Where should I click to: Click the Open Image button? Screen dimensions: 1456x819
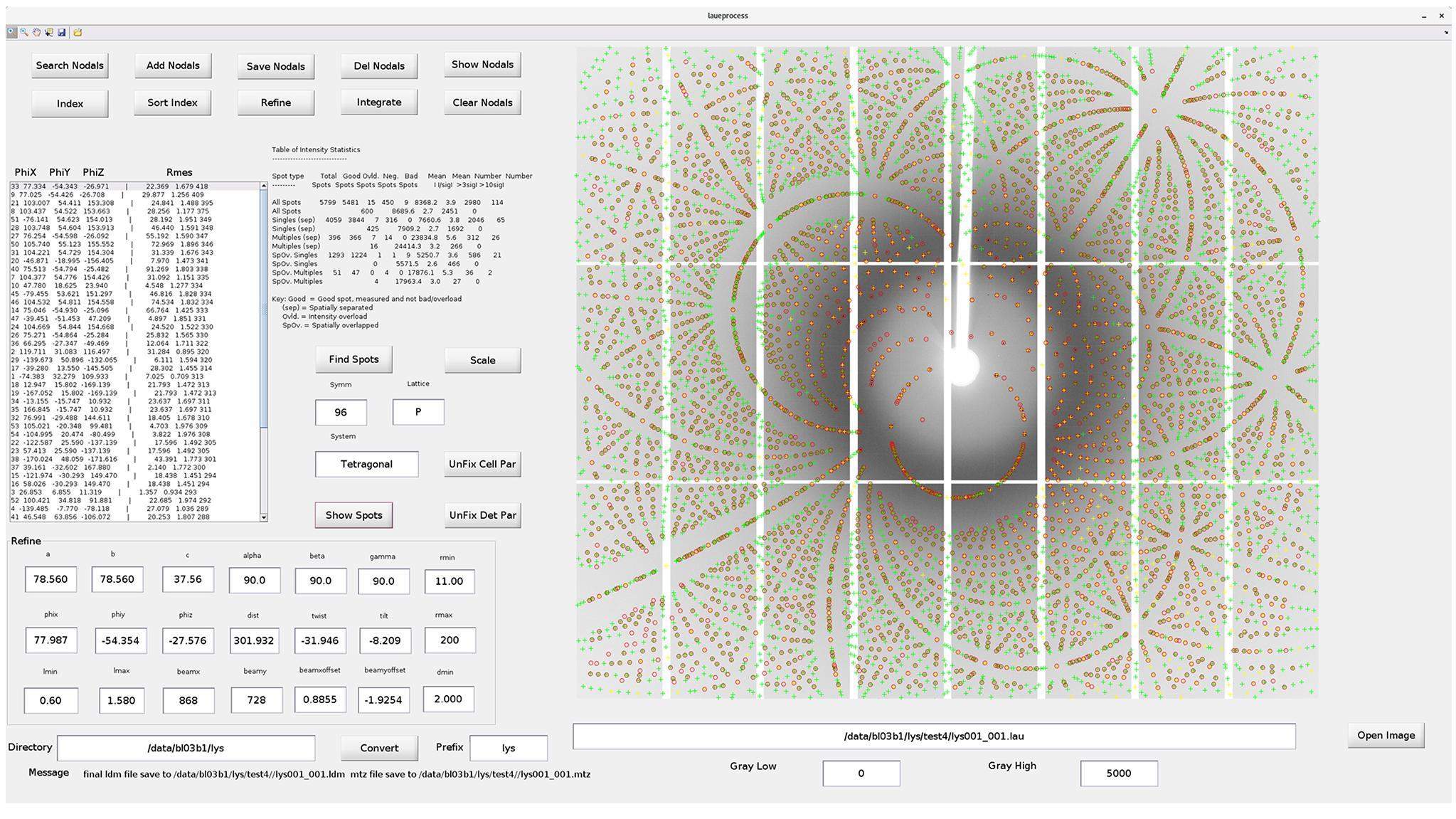pos(1386,735)
